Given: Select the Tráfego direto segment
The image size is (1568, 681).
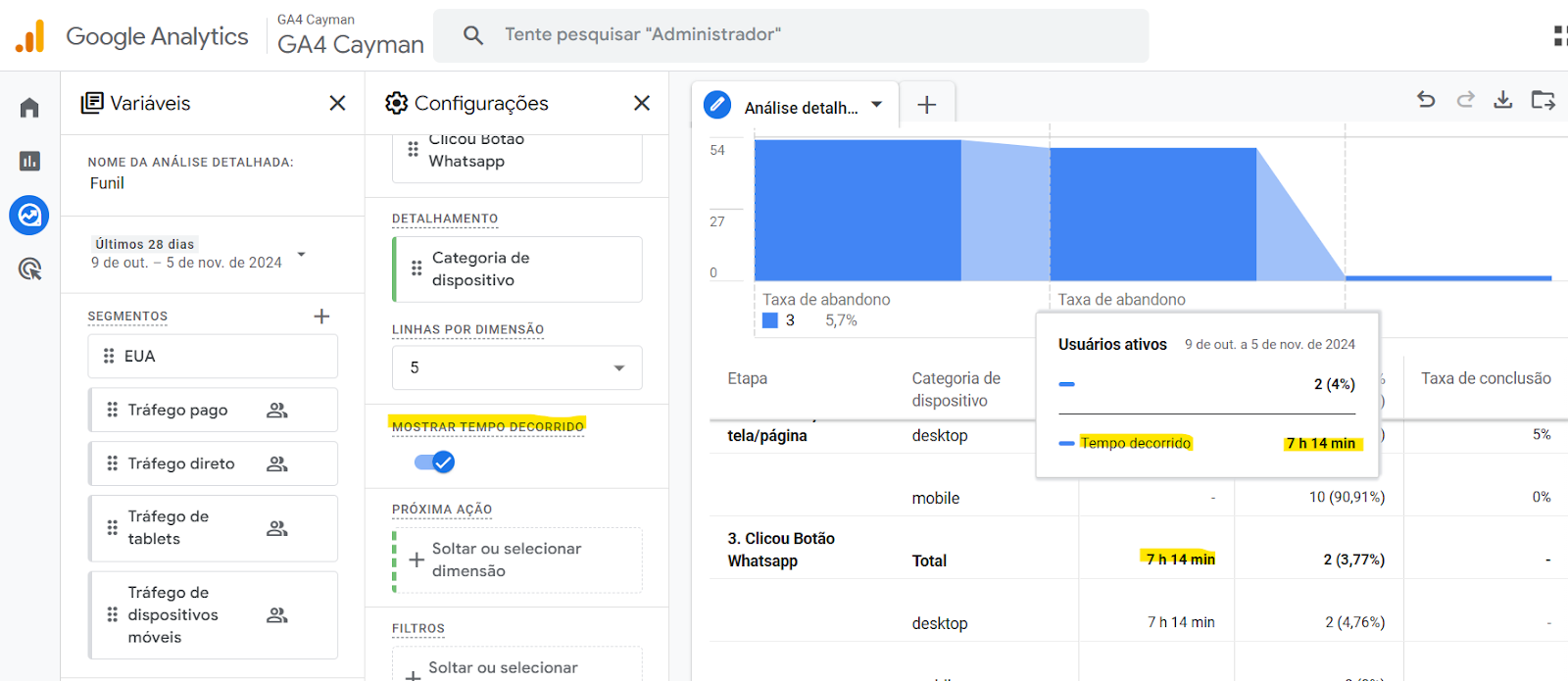Looking at the screenshot, I should tap(214, 463).
